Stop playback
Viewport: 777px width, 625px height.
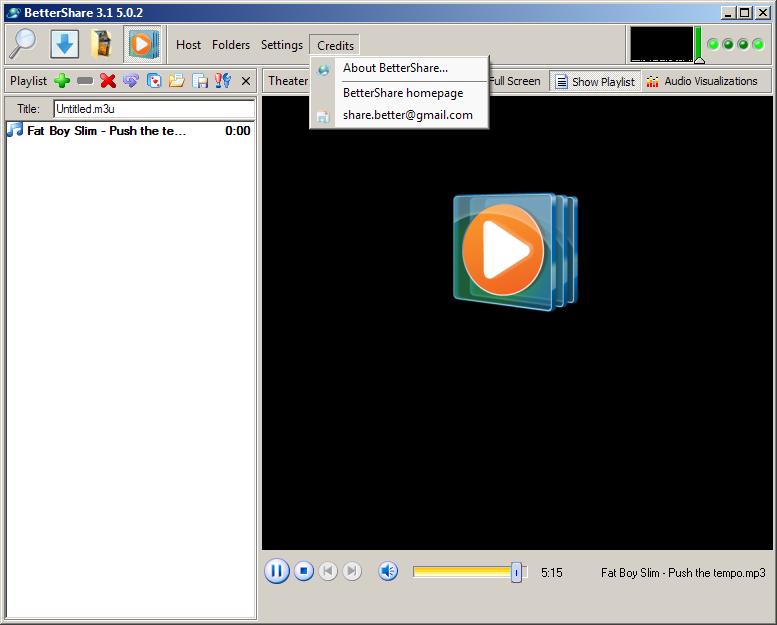click(x=304, y=571)
